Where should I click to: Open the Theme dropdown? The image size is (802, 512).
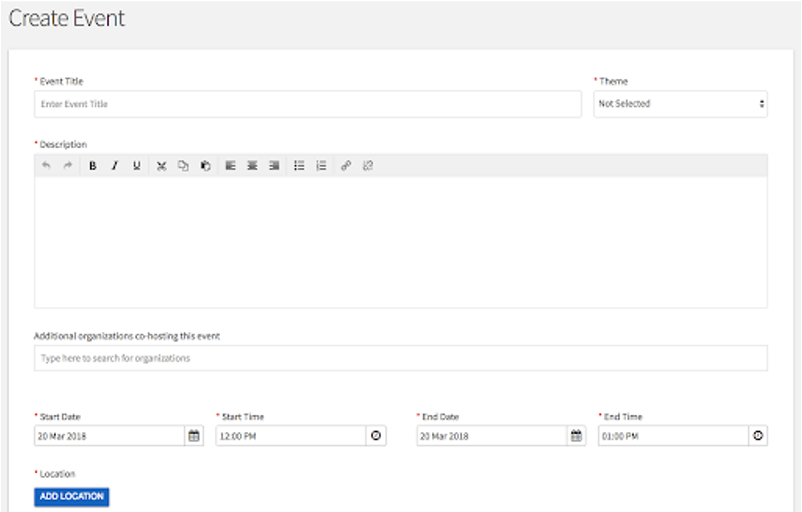click(x=680, y=104)
